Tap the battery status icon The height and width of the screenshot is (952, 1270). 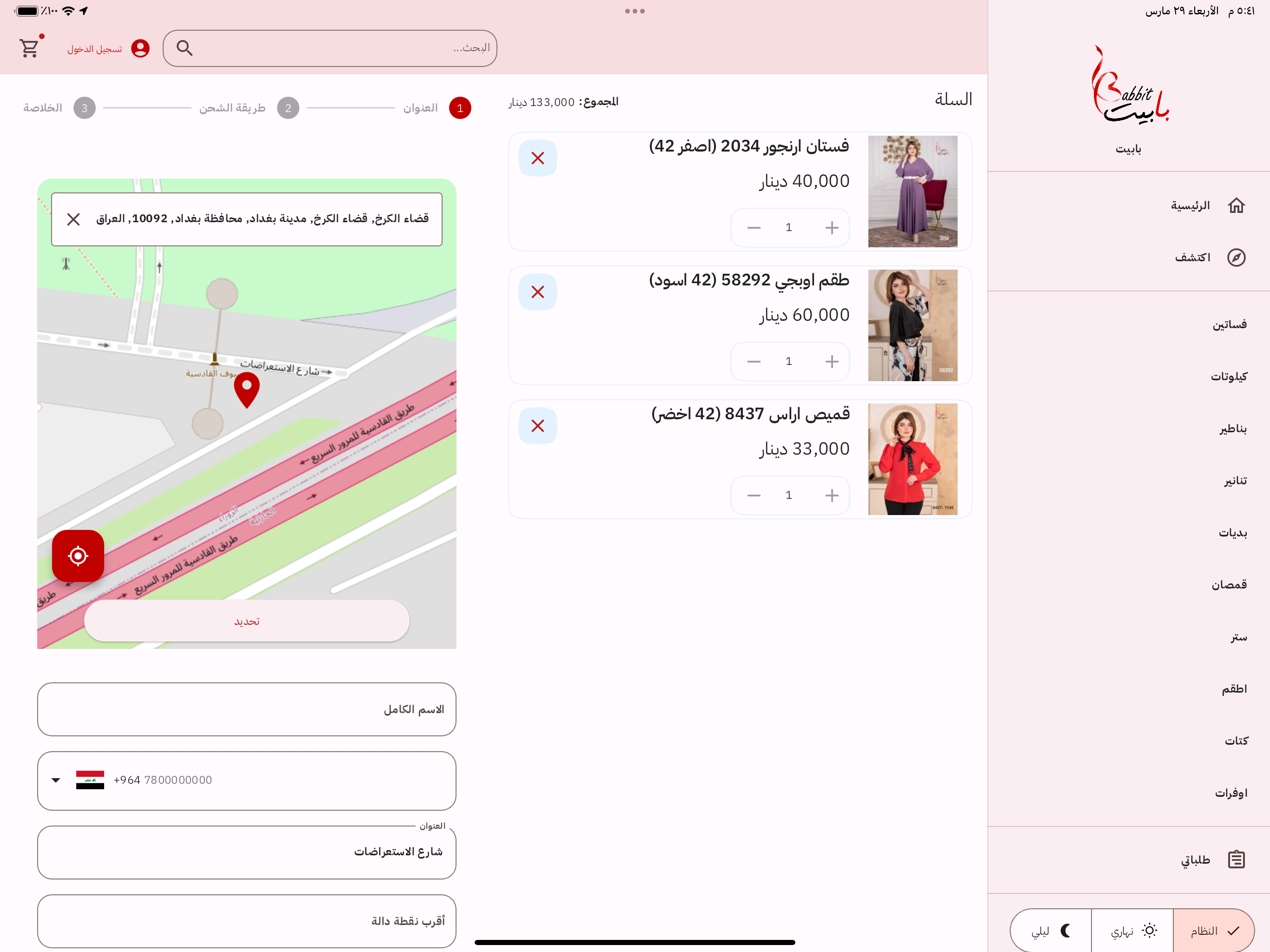pos(27,11)
